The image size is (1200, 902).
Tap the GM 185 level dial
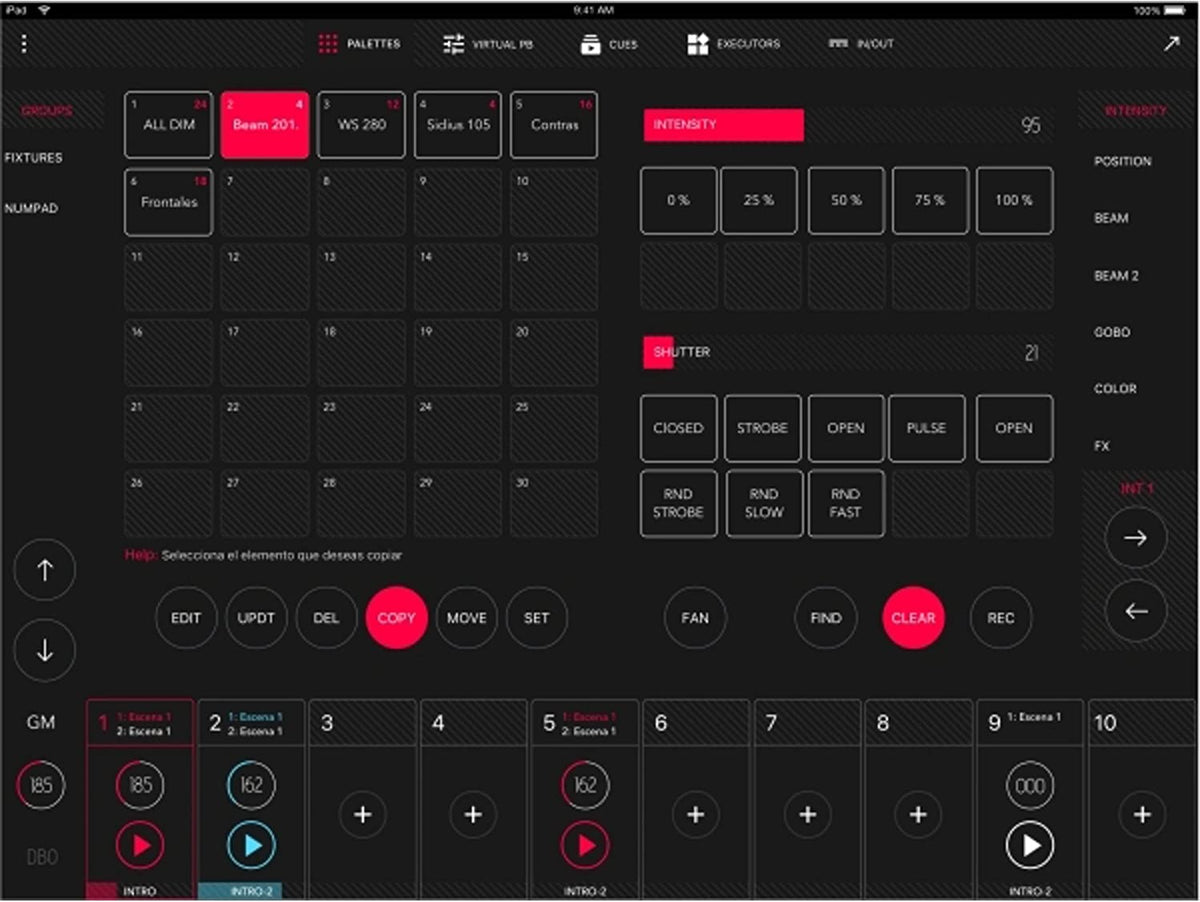tap(41, 786)
